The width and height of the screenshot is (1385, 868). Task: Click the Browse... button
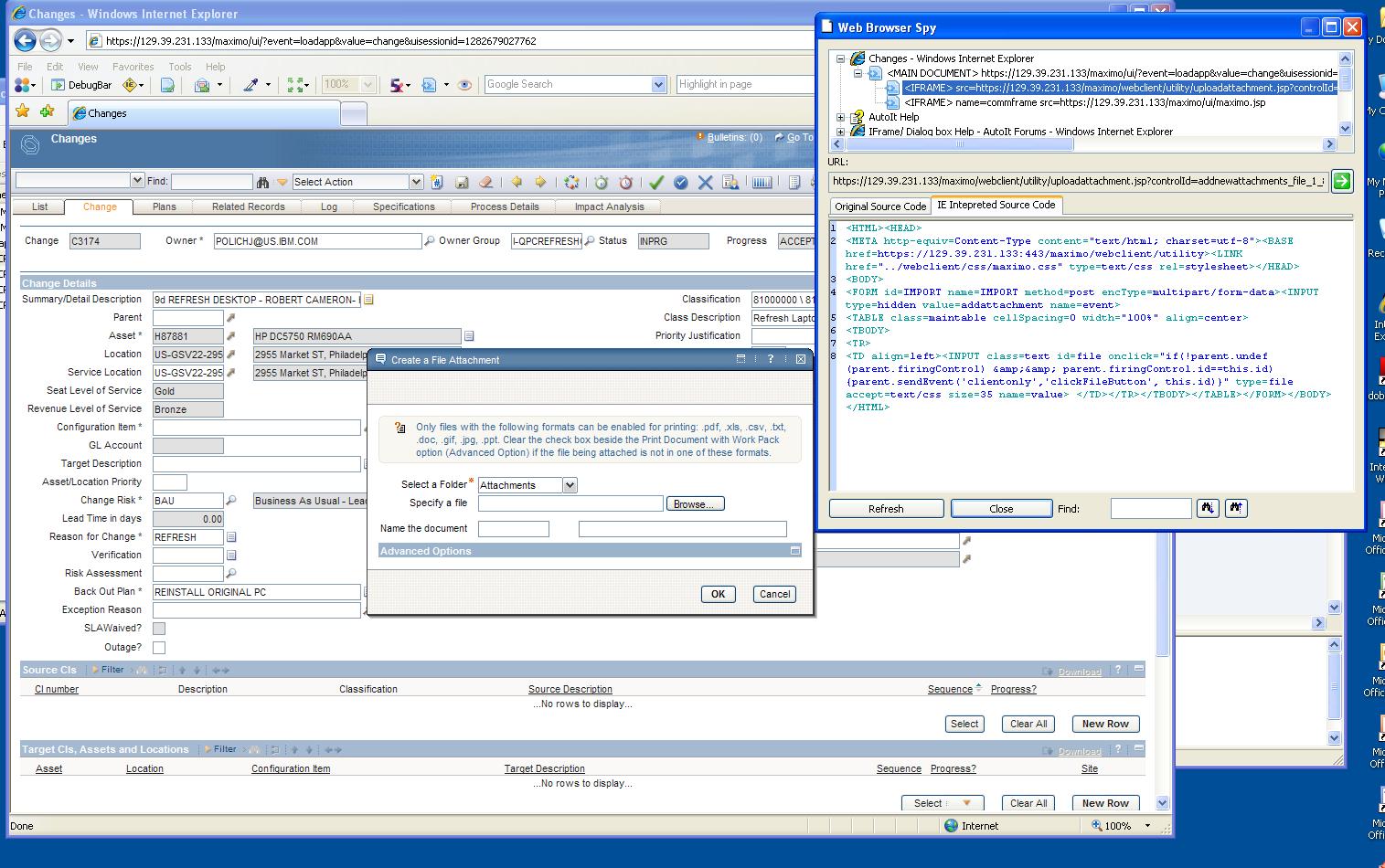[696, 503]
